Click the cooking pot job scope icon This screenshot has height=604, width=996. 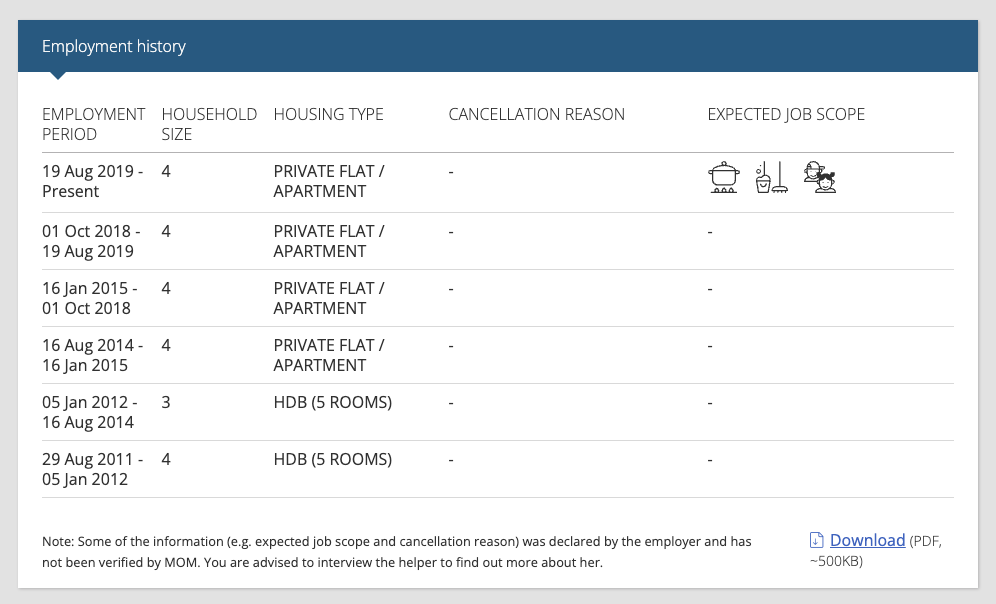[723, 177]
